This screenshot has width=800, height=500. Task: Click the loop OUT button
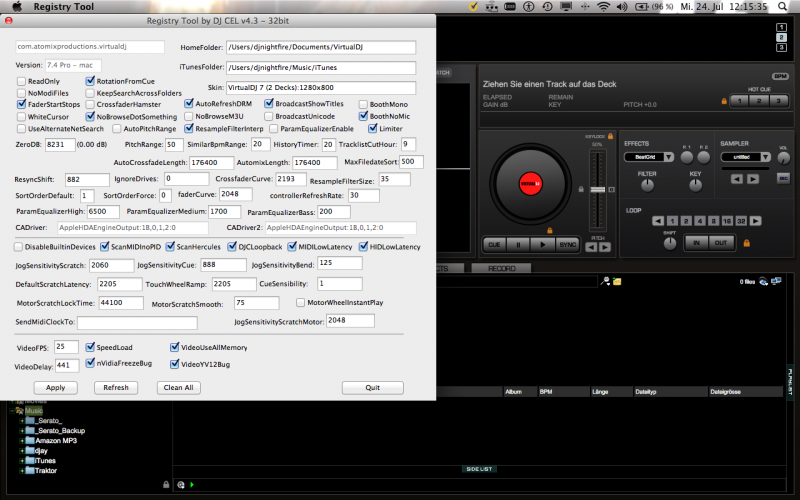point(721,243)
